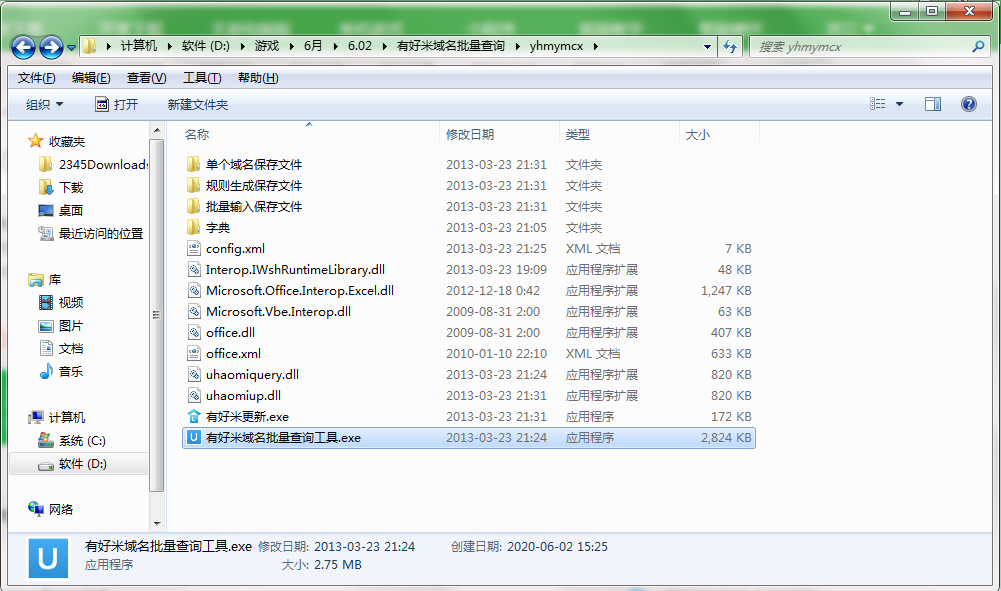
Task: Select the uhaomiup.dll file icon
Action: [x=193, y=396]
